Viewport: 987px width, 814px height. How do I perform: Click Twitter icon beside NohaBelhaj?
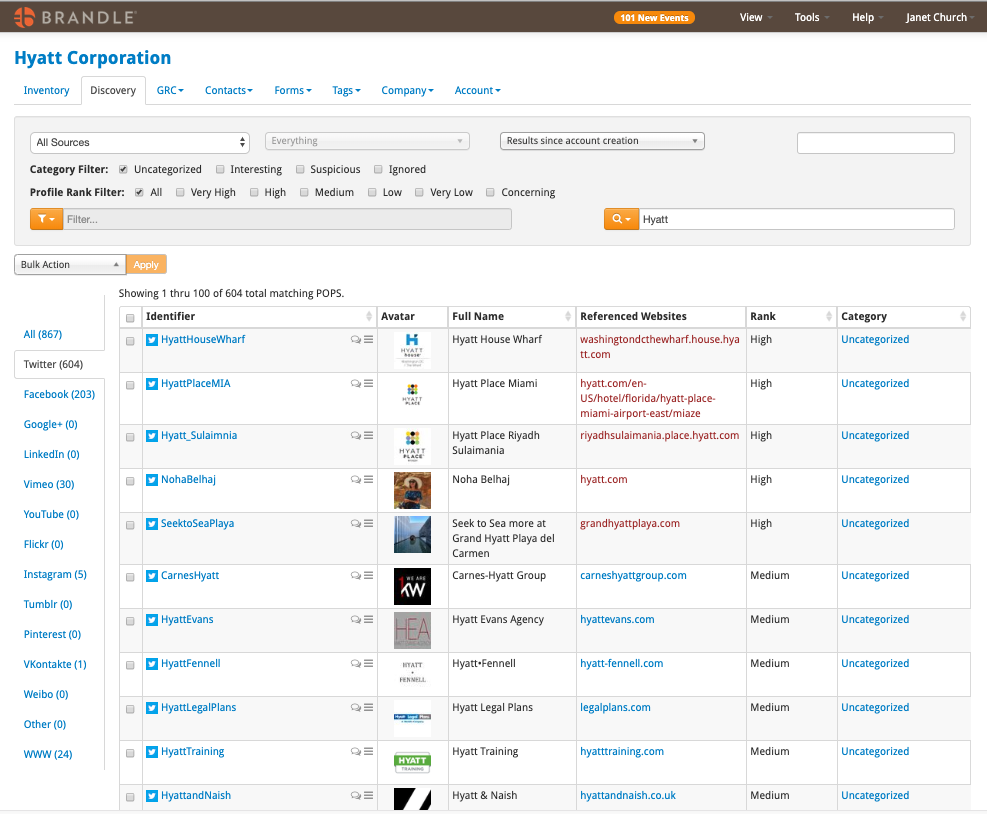point(152,480)
